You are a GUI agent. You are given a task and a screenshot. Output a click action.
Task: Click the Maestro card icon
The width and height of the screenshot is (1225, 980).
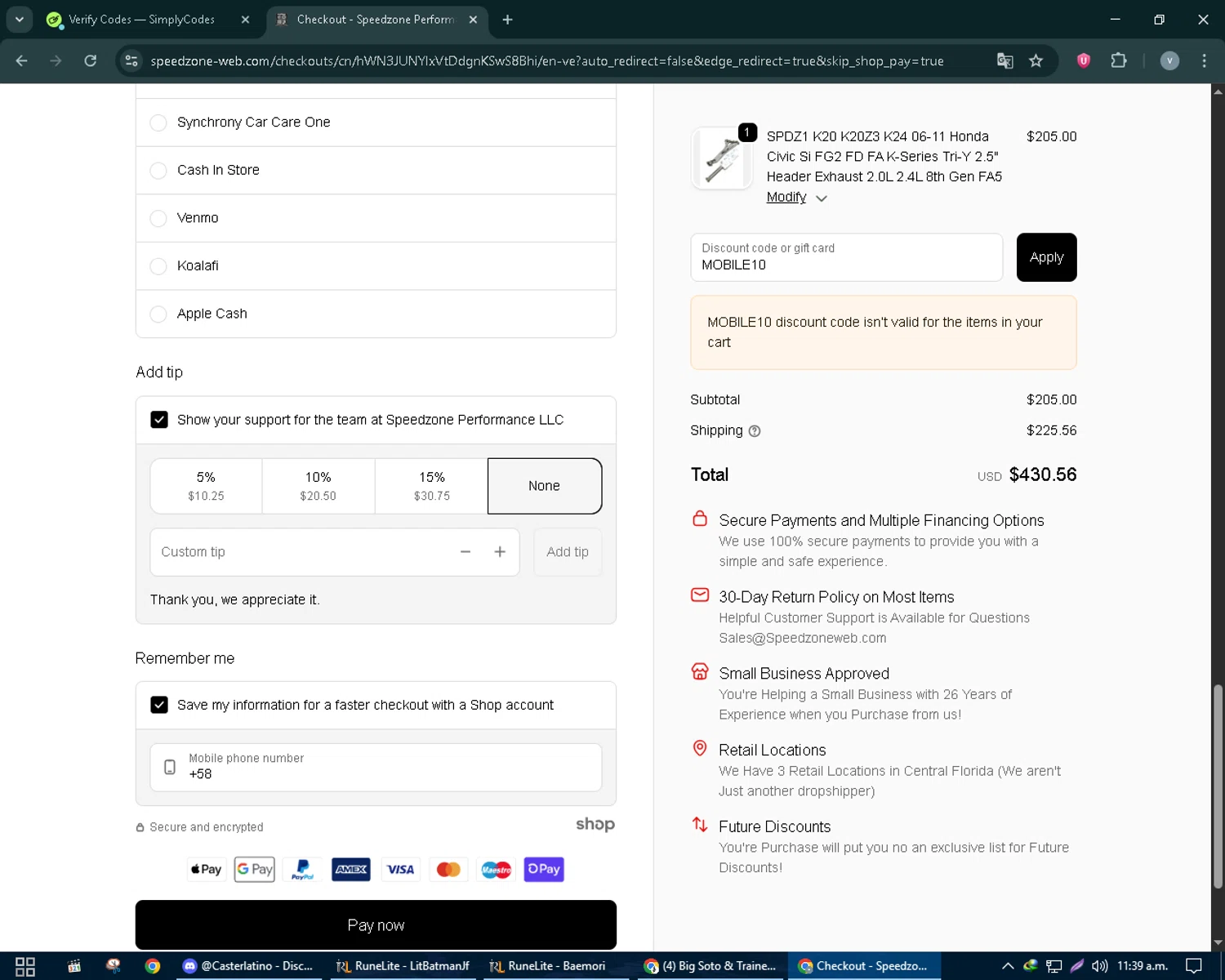[497, 869]
